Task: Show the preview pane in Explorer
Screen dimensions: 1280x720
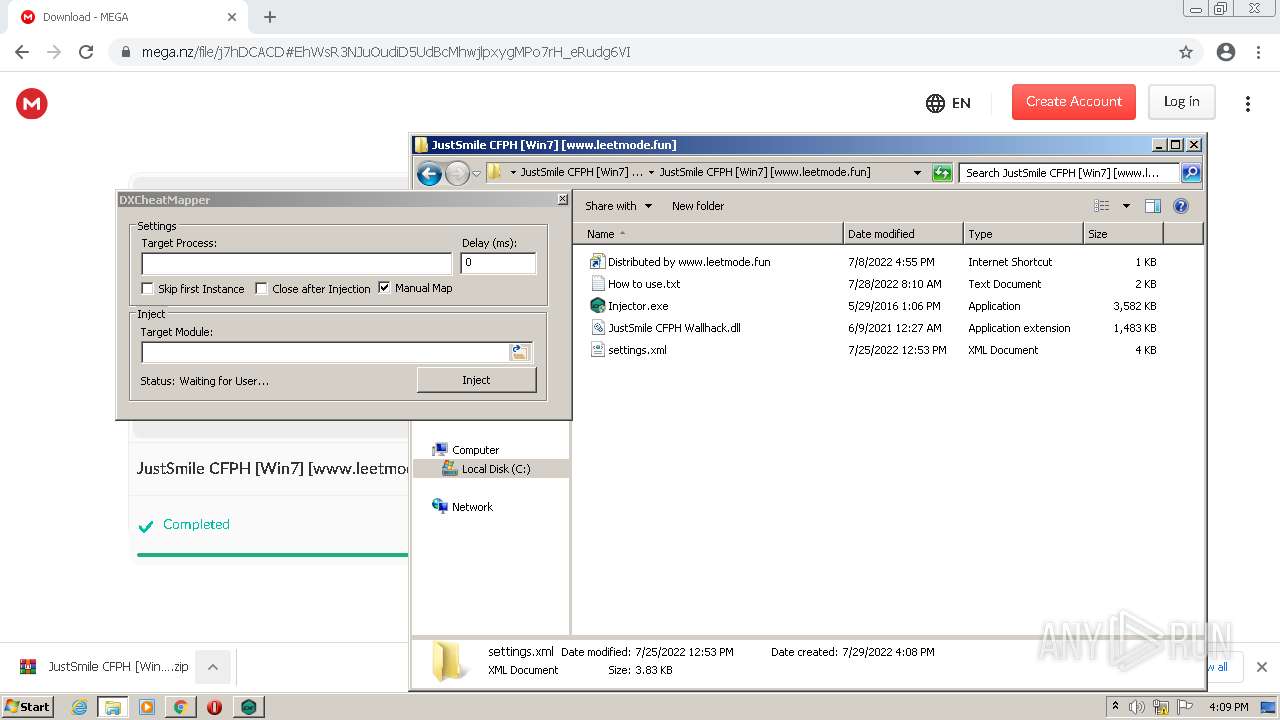Action: pyautogui.click(x=1153, y=206)
